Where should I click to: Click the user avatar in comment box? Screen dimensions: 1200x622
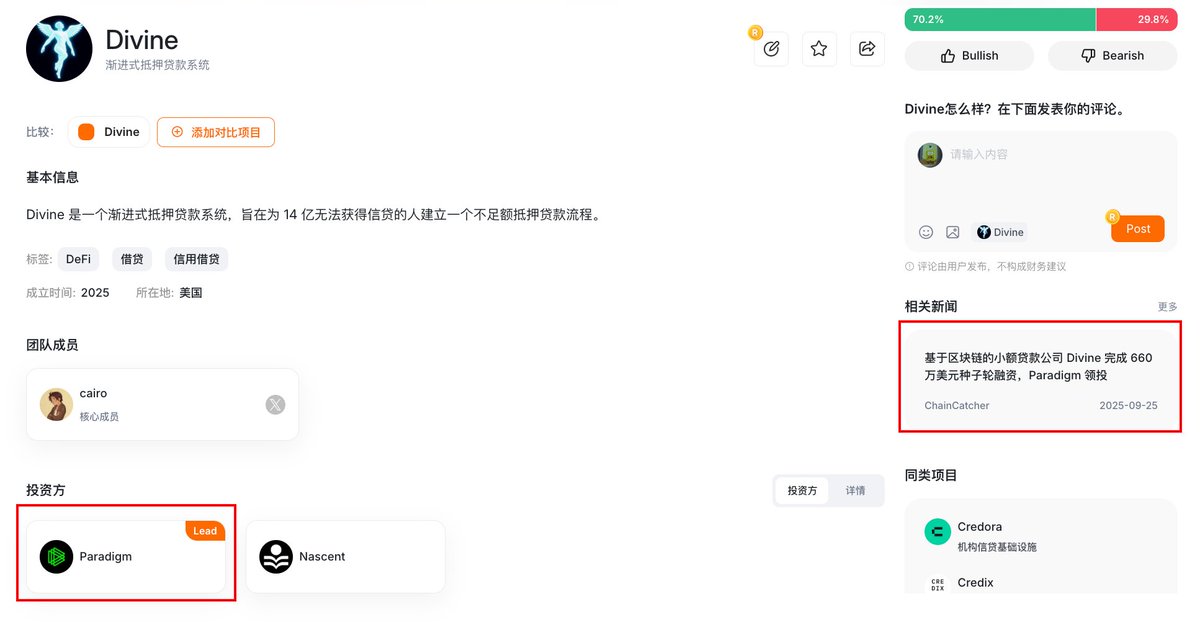coord(930,155)
